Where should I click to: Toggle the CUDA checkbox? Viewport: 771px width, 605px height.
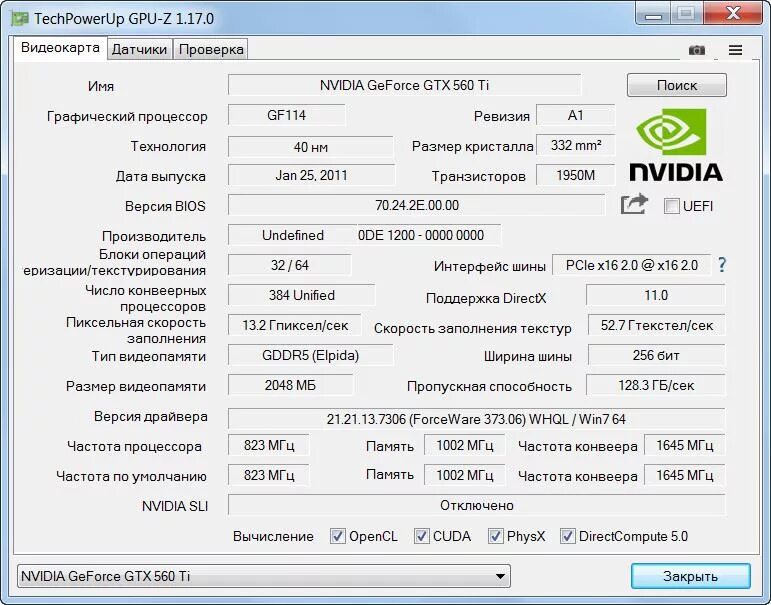[421, 536]
